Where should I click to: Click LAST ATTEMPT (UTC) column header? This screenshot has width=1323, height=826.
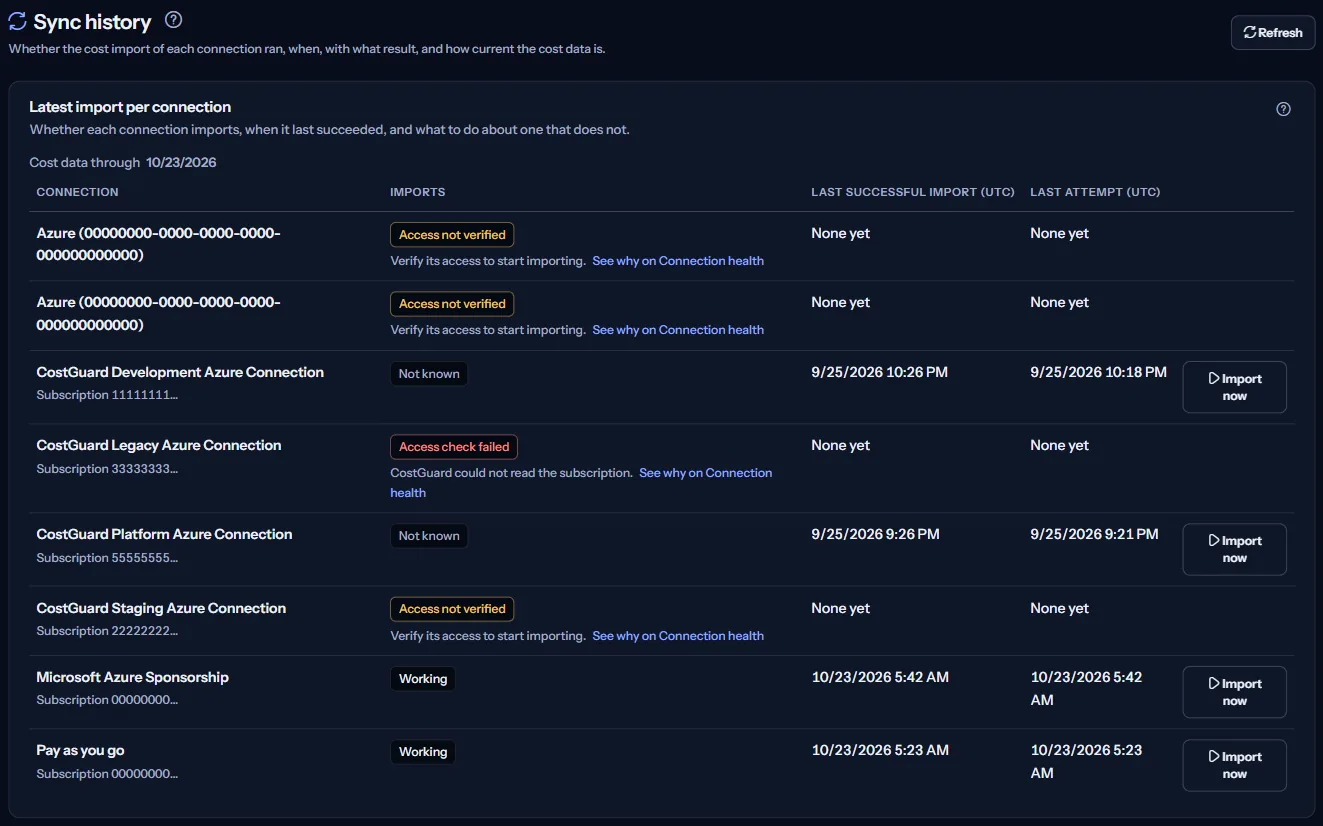(1095, 192)
